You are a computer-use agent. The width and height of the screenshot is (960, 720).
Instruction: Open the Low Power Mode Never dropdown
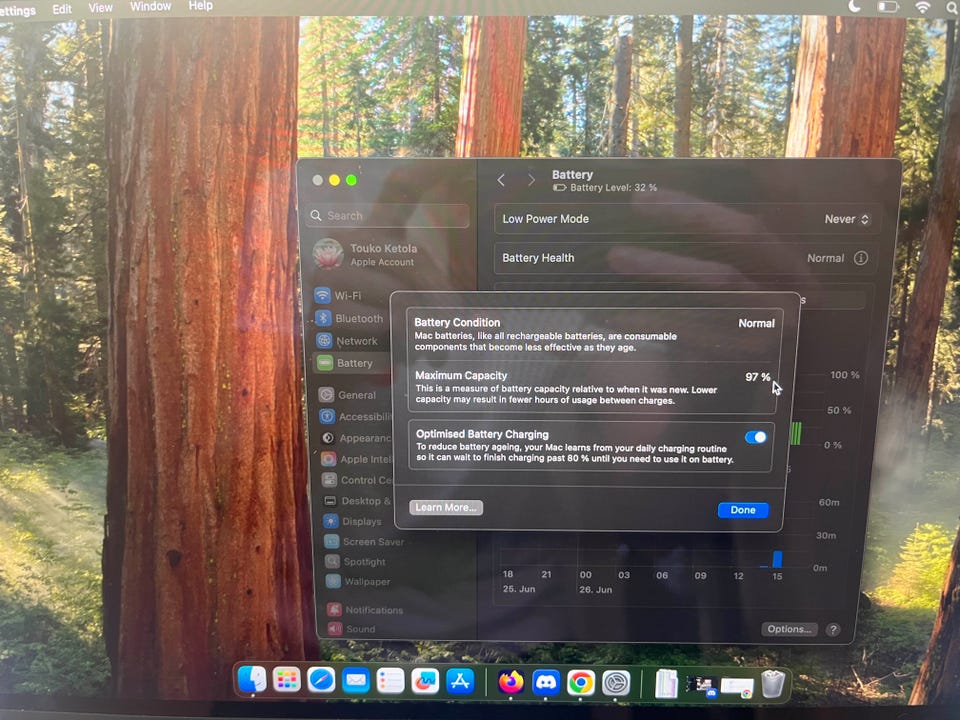847,219
